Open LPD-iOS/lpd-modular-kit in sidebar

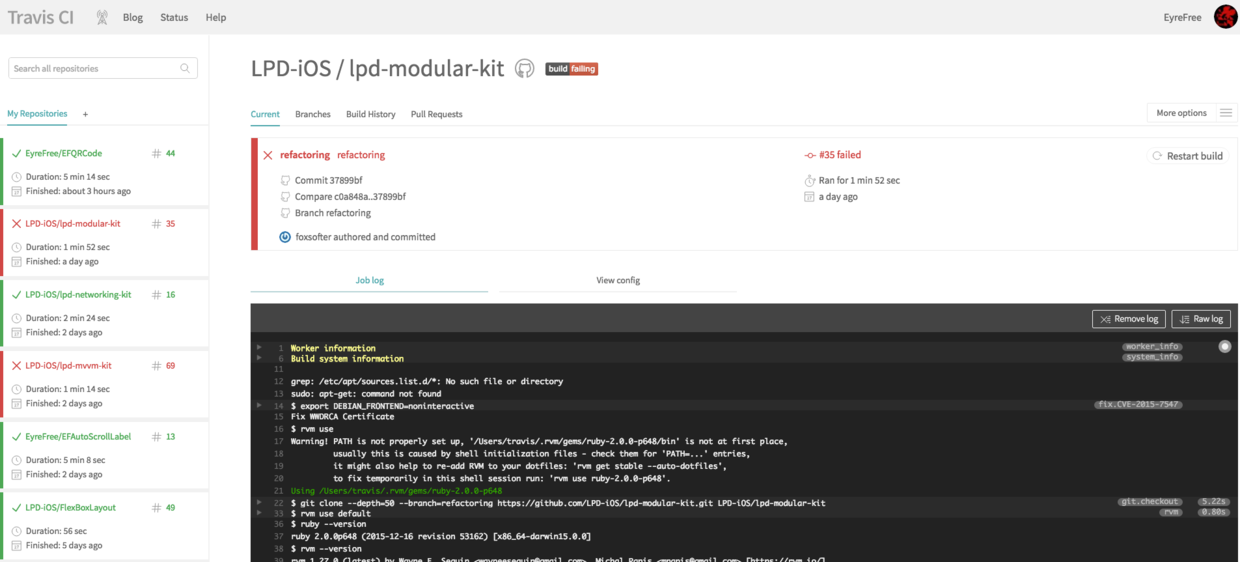72,224
